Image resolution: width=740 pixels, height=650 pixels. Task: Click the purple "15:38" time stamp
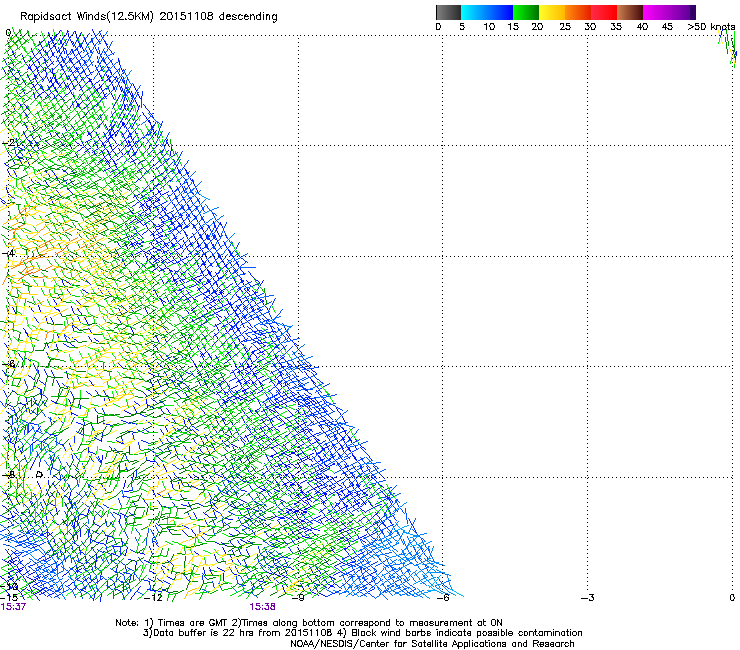point(262,607)
